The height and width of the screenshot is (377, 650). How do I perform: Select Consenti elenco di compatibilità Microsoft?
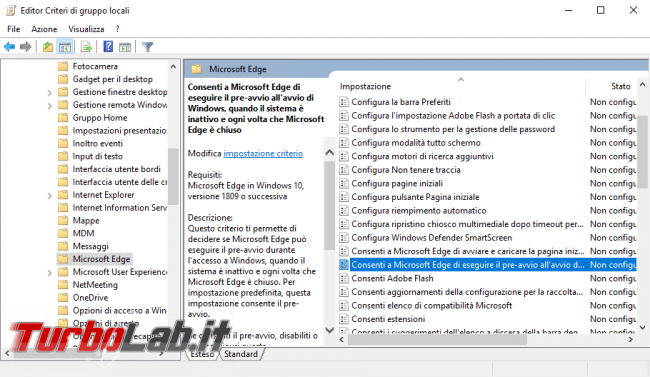coord(432,306)
